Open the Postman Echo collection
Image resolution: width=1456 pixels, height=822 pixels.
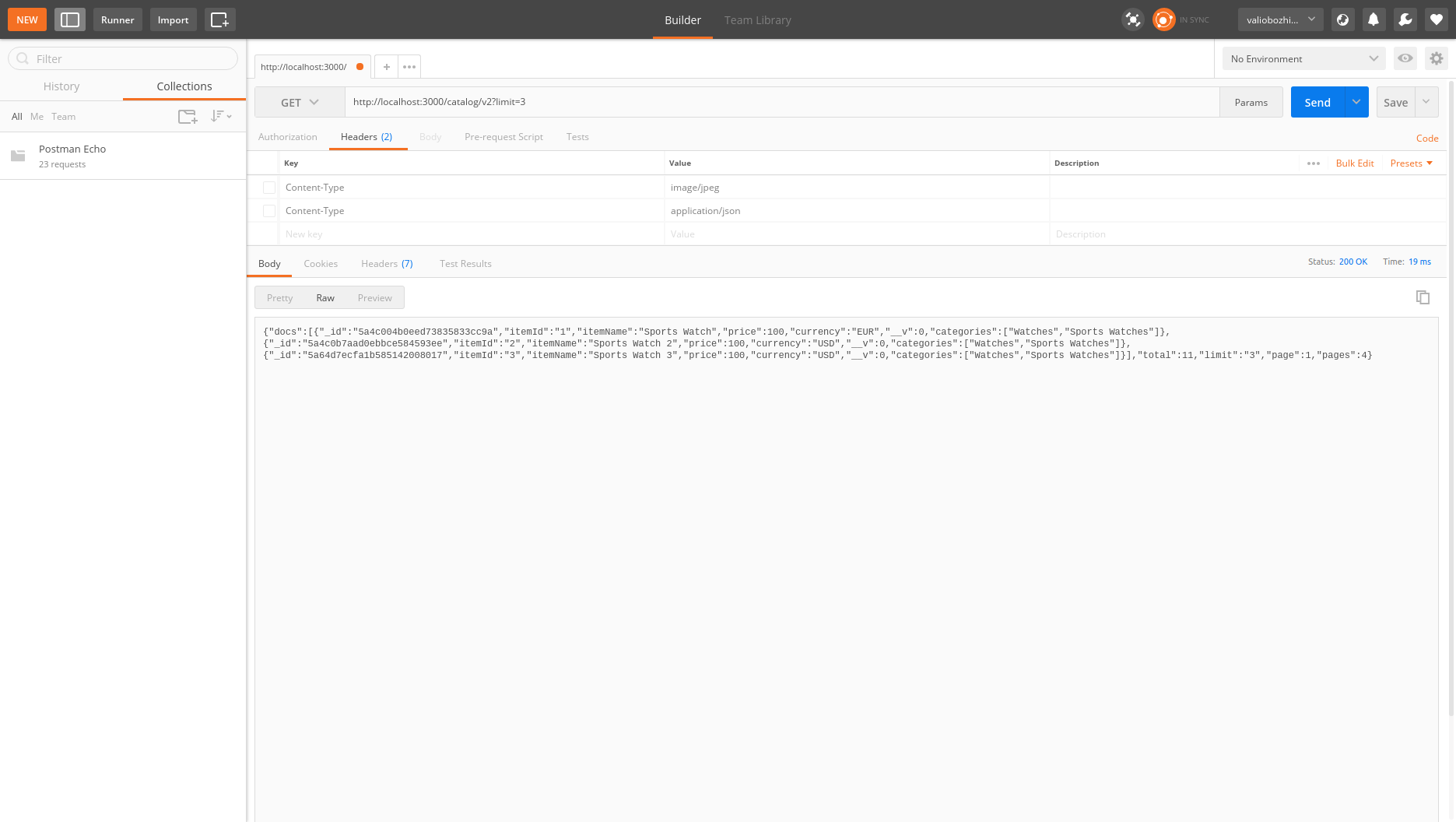click(123, 156)
